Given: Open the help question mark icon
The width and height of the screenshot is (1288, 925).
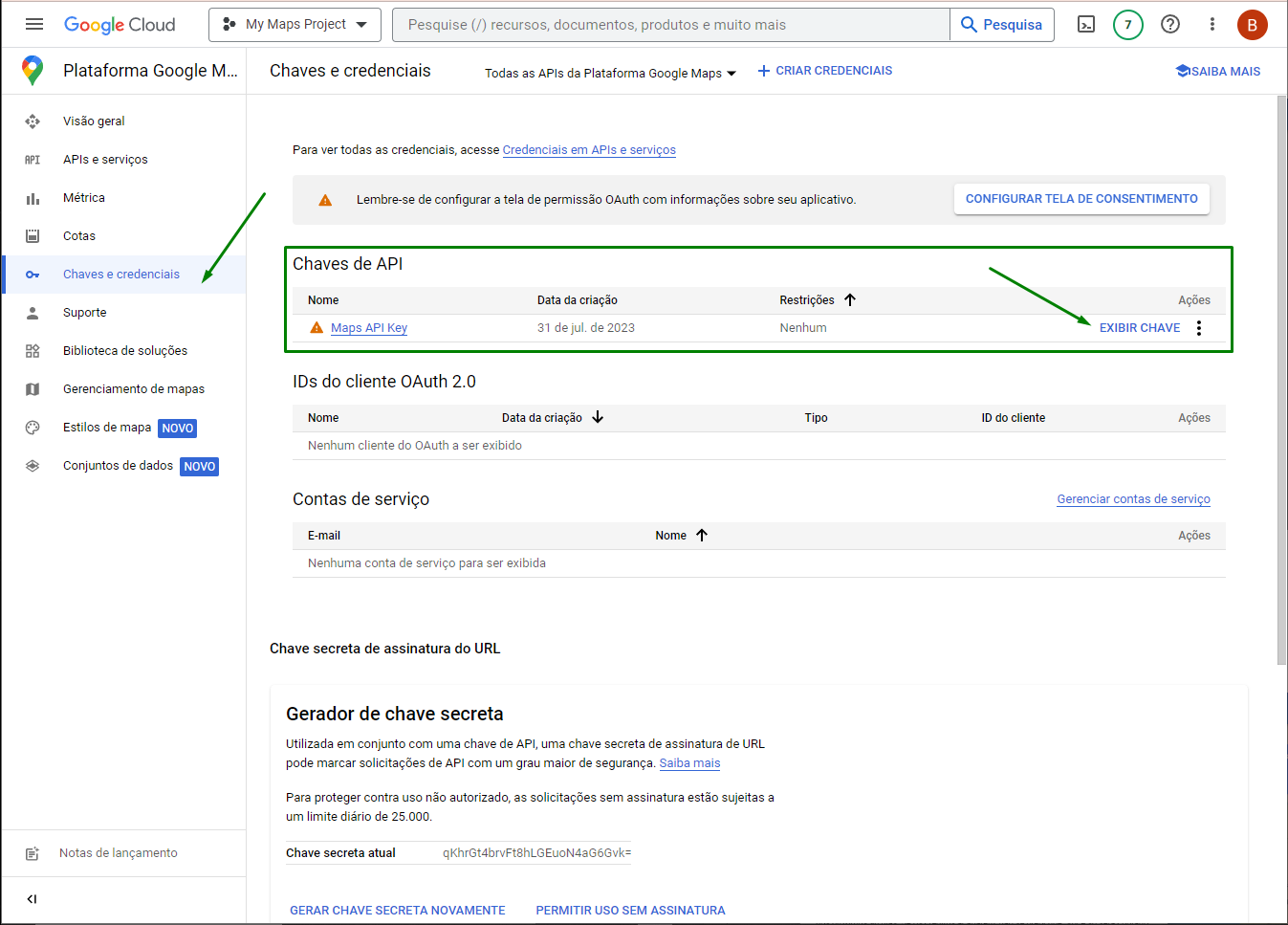Looking at the screenshot, I should pyautogui.click(x=1170, y=25).
